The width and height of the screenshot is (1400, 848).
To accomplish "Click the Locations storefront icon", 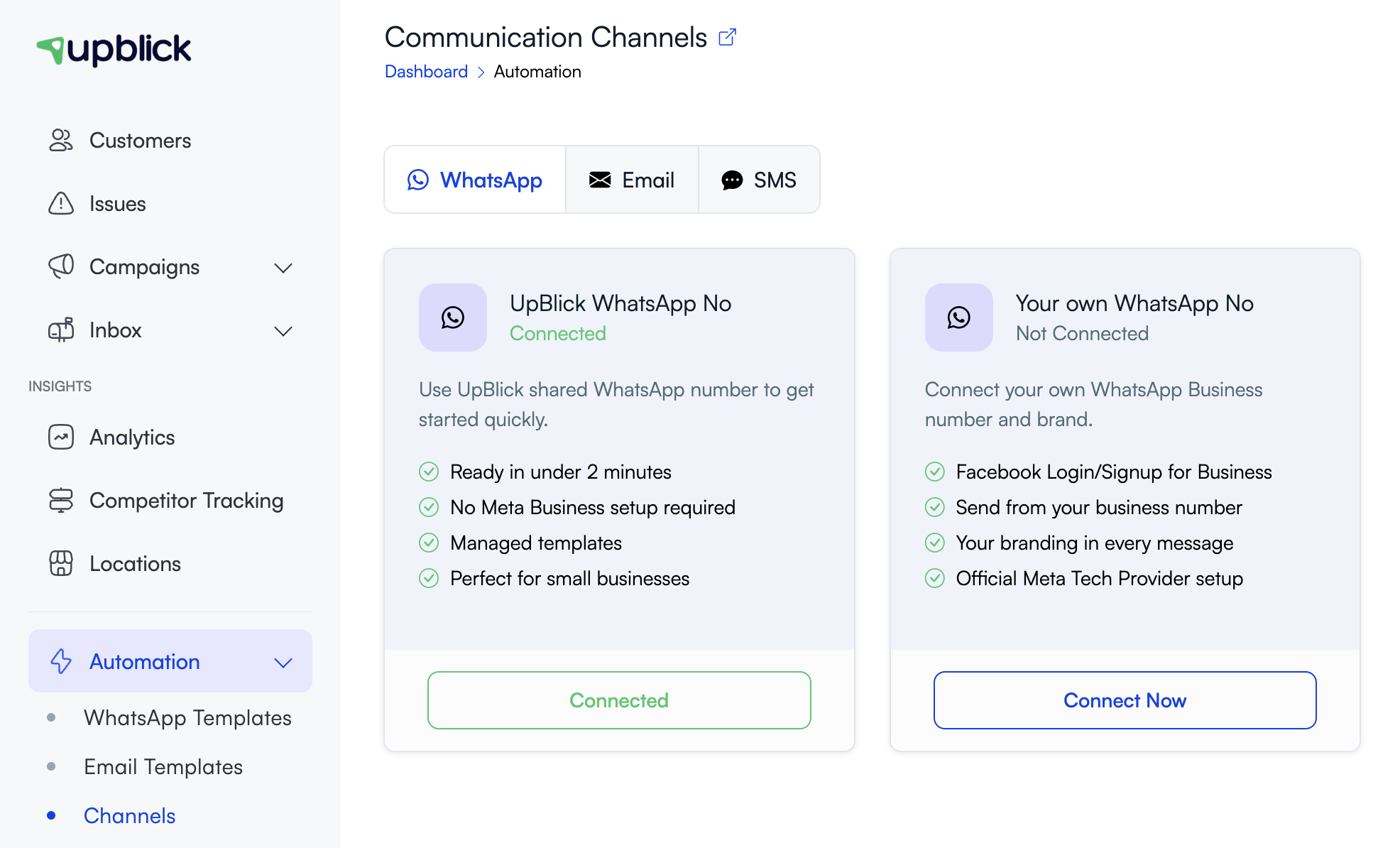I will [x=61, y=564].
